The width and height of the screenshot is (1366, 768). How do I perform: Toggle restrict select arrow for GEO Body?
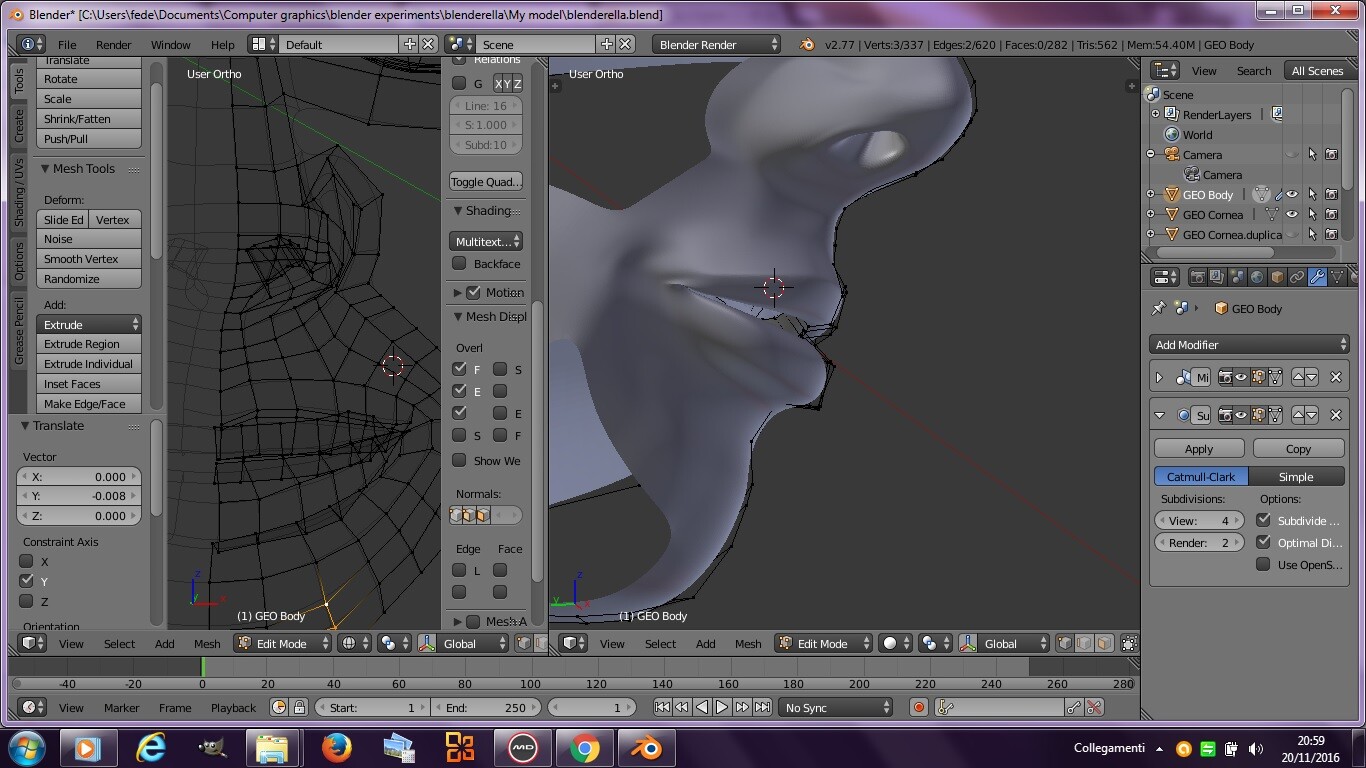[x=1312, y=195]
